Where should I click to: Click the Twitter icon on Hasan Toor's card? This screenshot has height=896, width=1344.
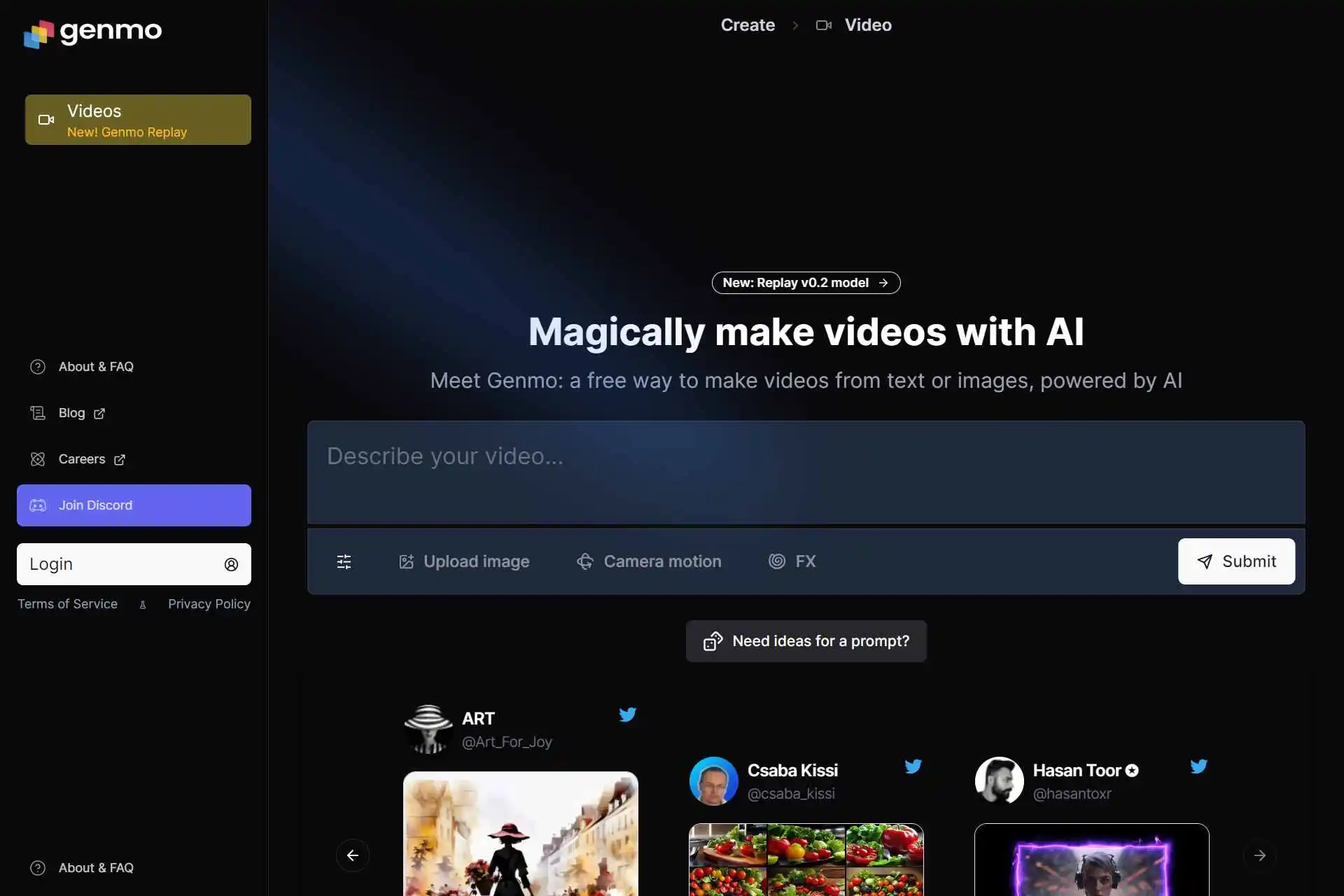(1198, 766)
